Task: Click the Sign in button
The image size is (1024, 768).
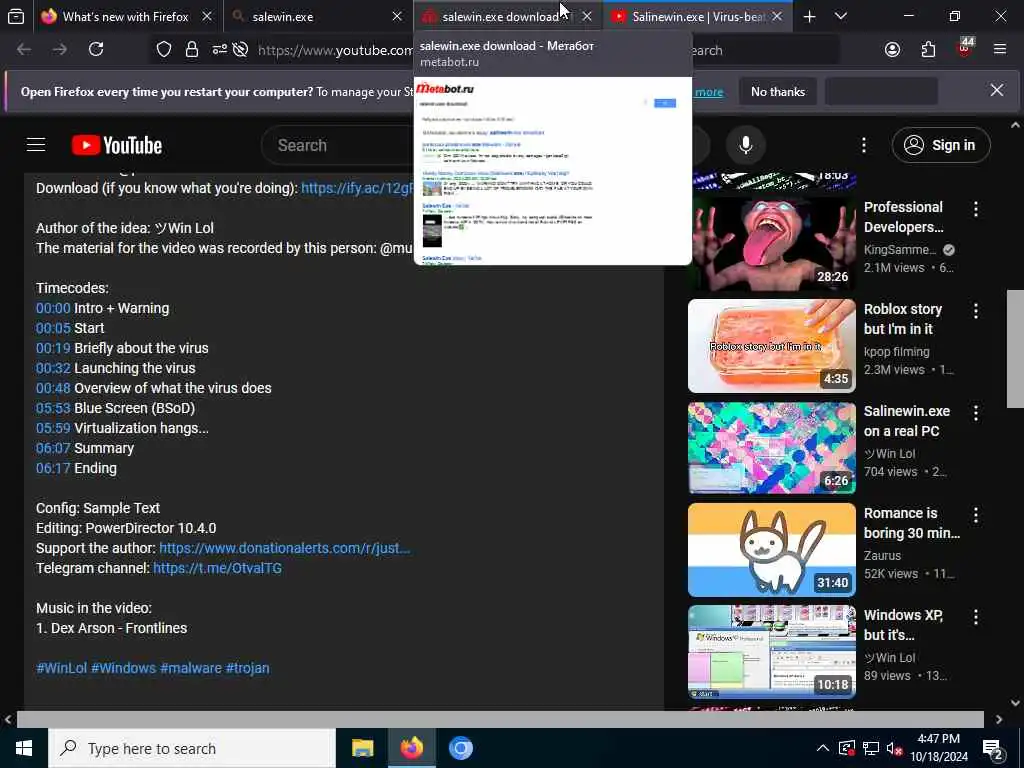Action: [x=940, y=145]
